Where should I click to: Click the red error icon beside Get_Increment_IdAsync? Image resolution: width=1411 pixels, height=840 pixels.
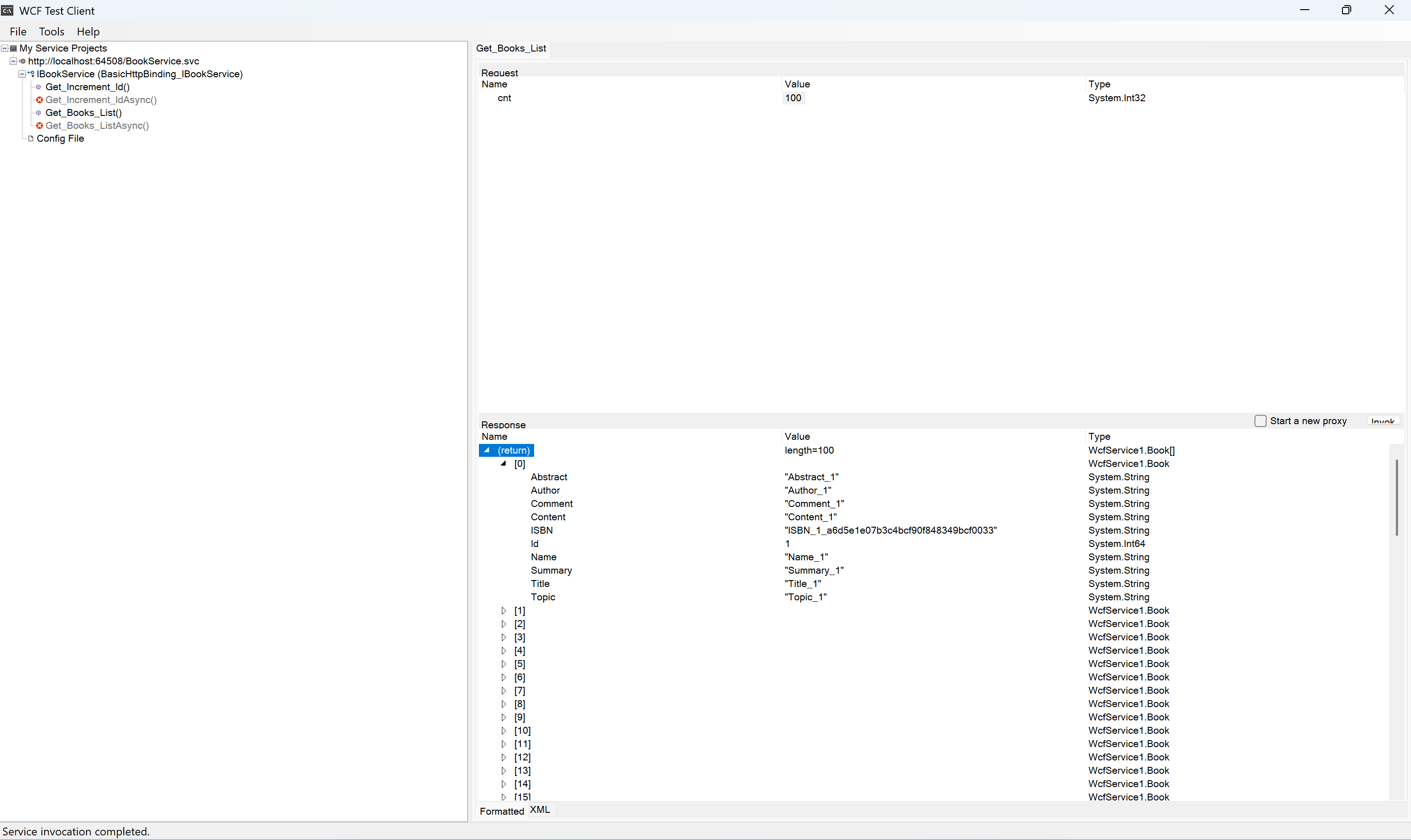pos(39,100)
